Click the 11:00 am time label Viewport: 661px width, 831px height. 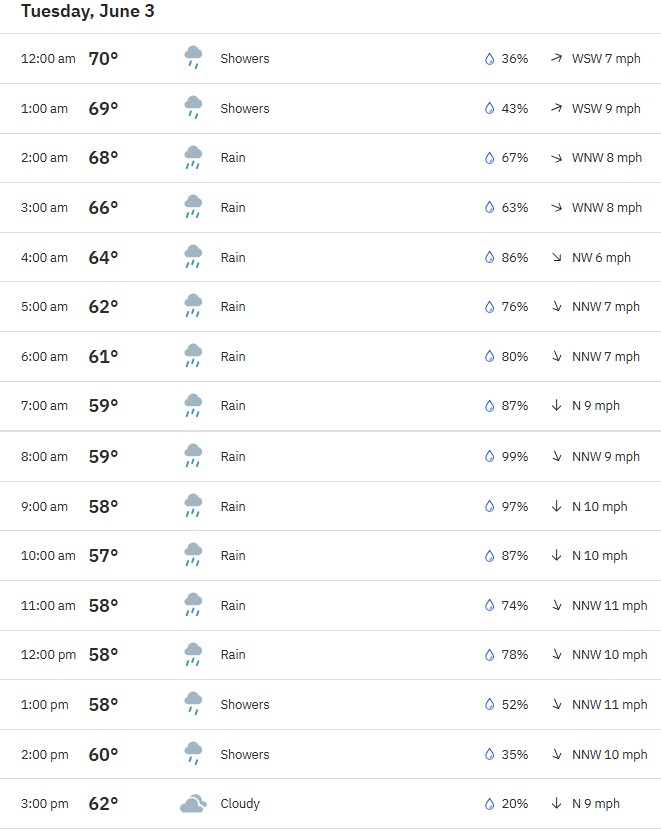[x=48, y=605]
